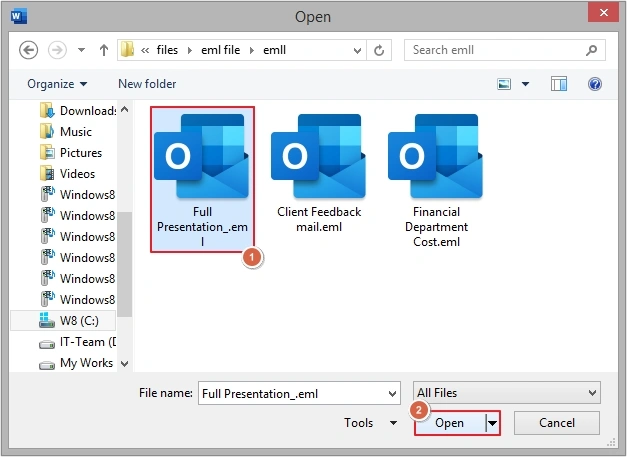The width and height of the screenshot is (627, 457).
Task: Expand the Open button split arrow
Action: [x=493, y=423]
